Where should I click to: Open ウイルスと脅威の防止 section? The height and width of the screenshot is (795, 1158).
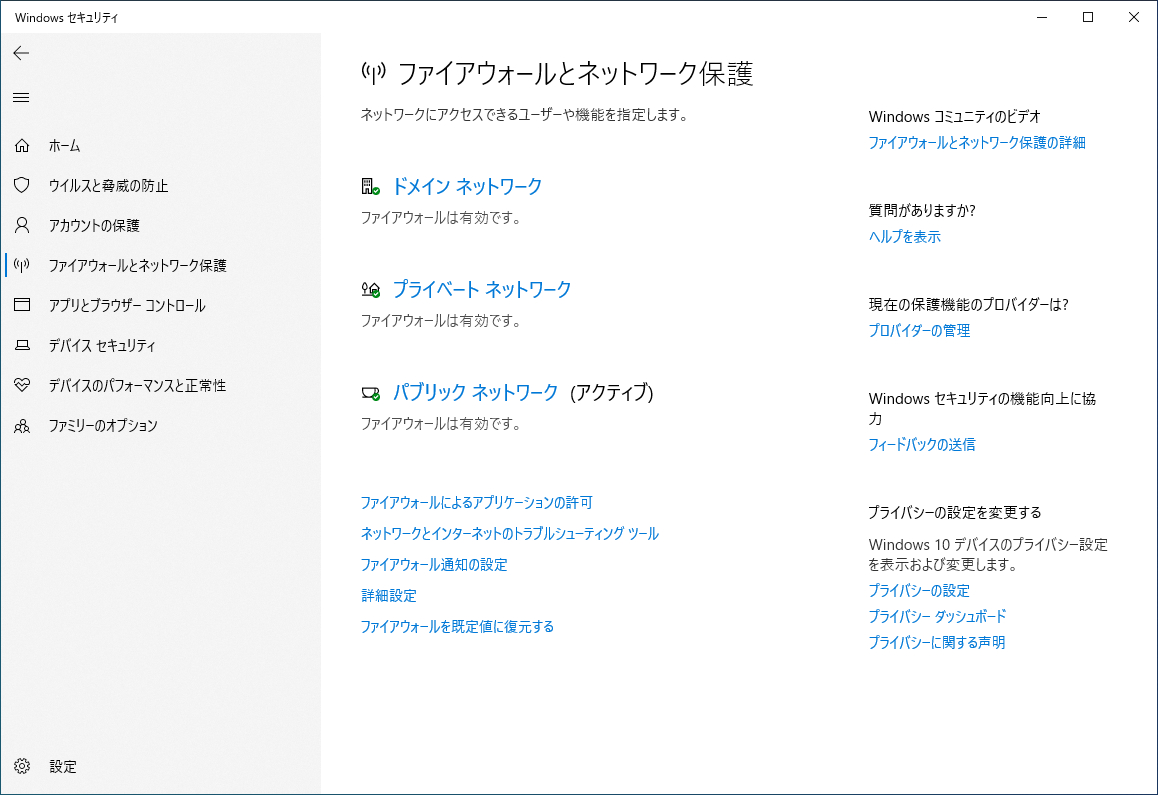(109, 186)
